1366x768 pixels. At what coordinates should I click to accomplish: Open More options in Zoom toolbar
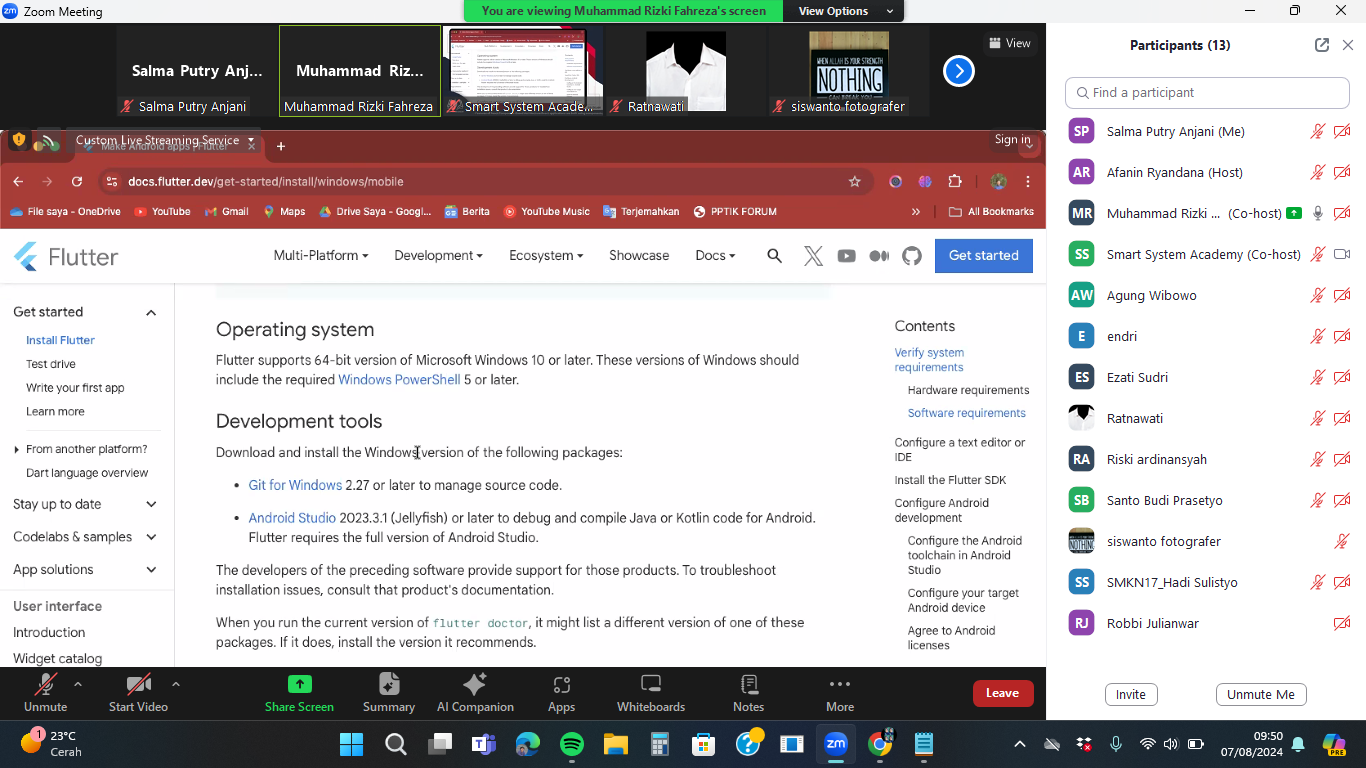[840, 693]
